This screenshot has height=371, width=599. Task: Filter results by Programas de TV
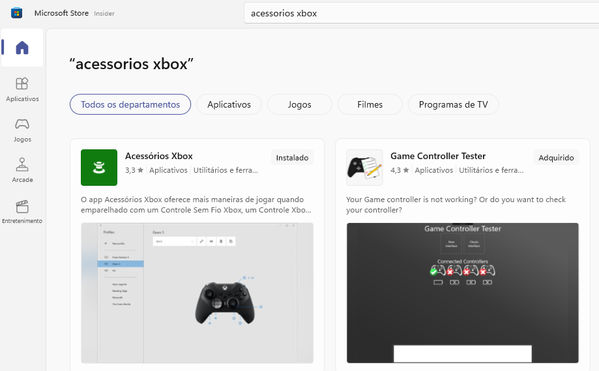[x=453, y=104]
